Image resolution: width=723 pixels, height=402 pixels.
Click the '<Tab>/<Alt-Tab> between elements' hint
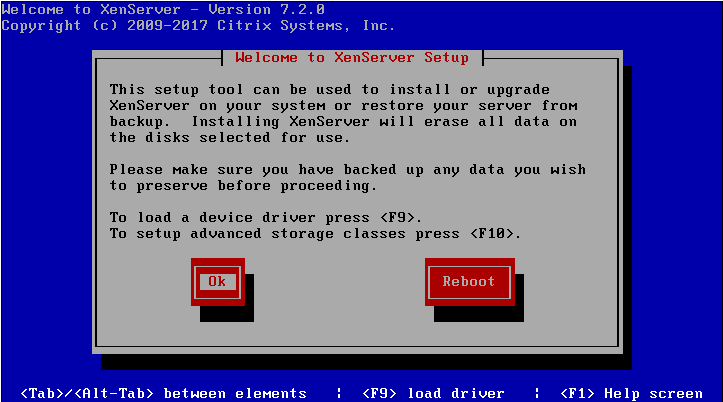[x=164, y=393]
